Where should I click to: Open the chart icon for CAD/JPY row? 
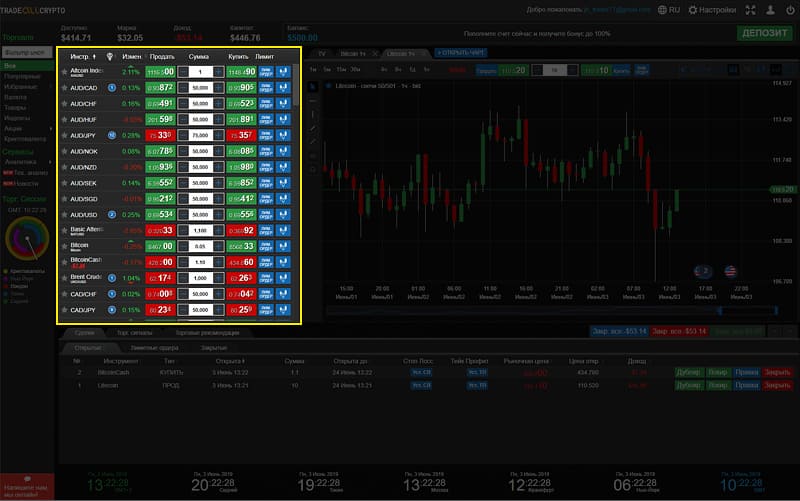[284, 310]
